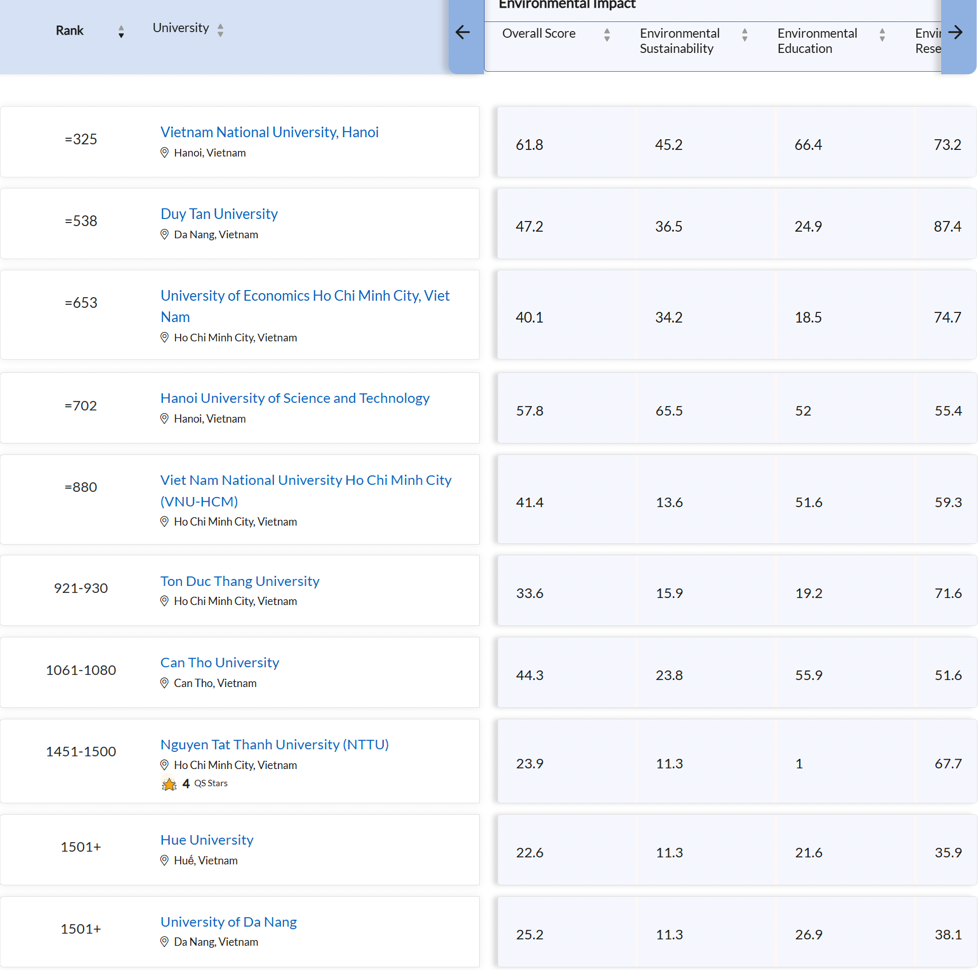Screen dimensions: 978x970
Task: Select rank cell 1451-1500
Action: [x=81, y=752]
